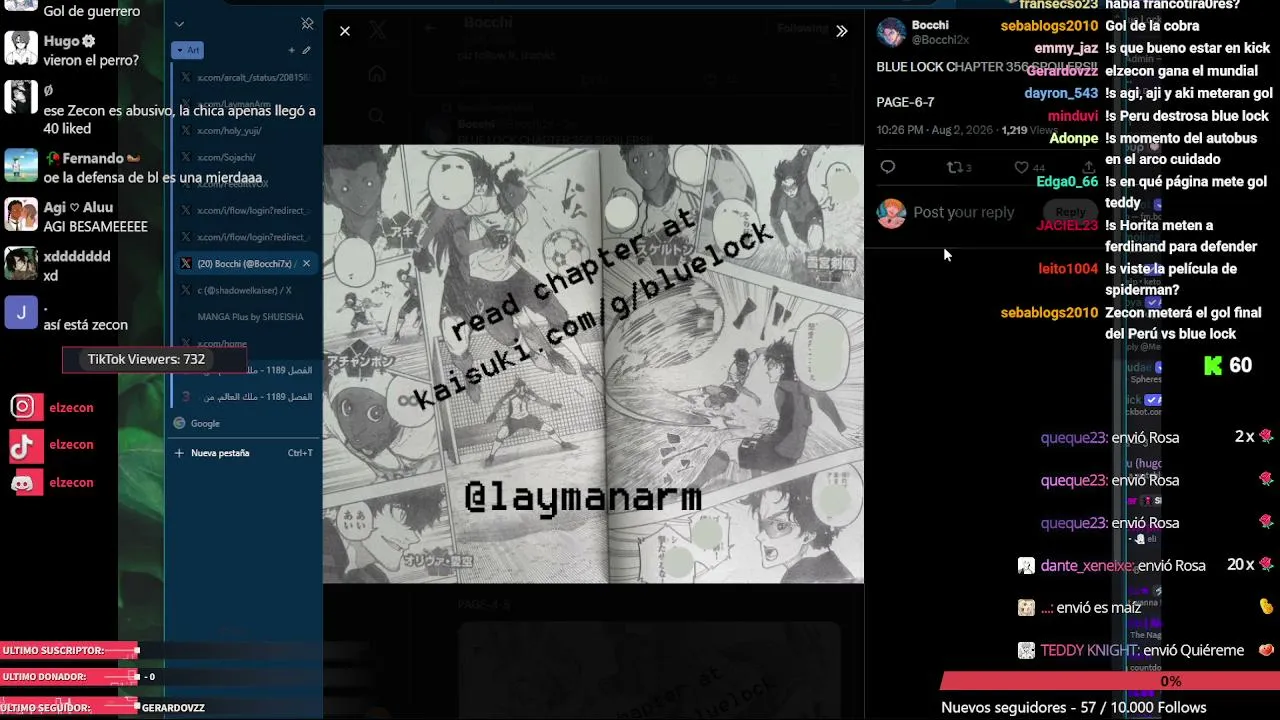Switch to the MANGA Plus by SHUEISHA tab
Image resolution: width=1280 pixels, height=720 pixels.
tap(245, 317)
